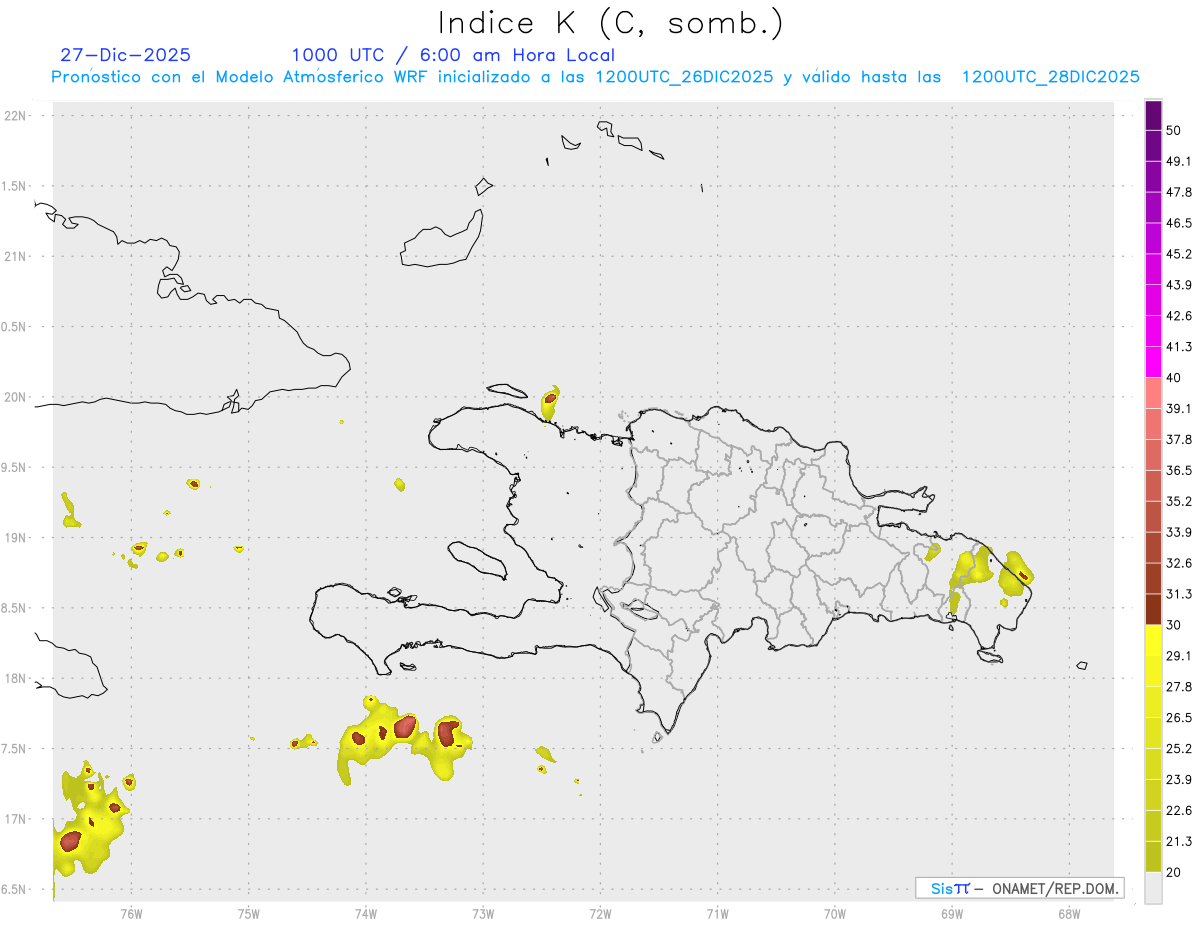Click the "23.9" color bar label

1179,780
